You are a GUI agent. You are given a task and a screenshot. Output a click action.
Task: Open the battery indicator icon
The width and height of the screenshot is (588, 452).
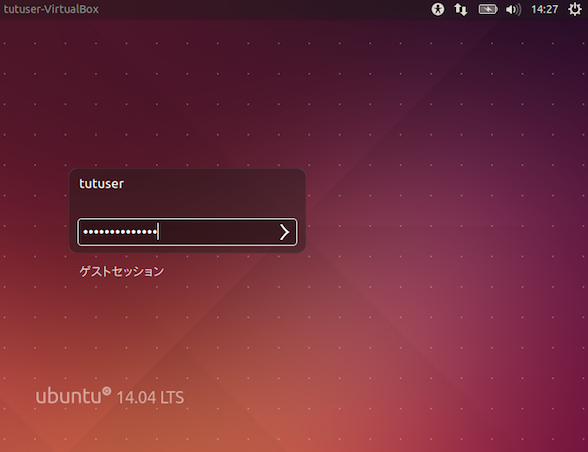pos(488,9)
